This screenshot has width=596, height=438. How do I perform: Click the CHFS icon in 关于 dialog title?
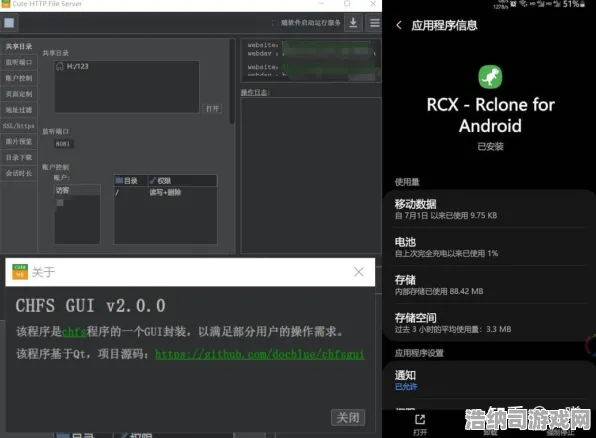click(20, 272)
